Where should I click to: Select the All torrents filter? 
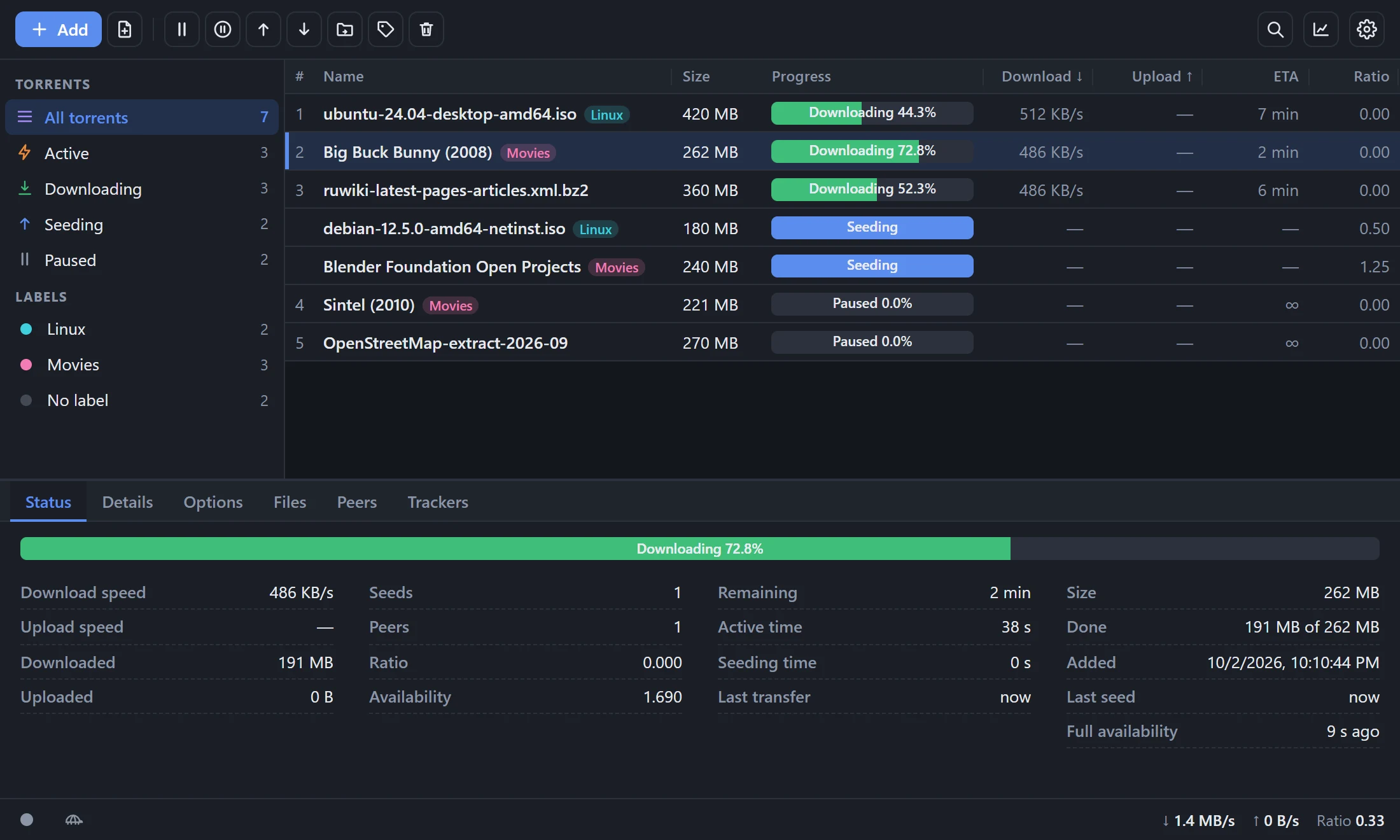click(142, 117)
